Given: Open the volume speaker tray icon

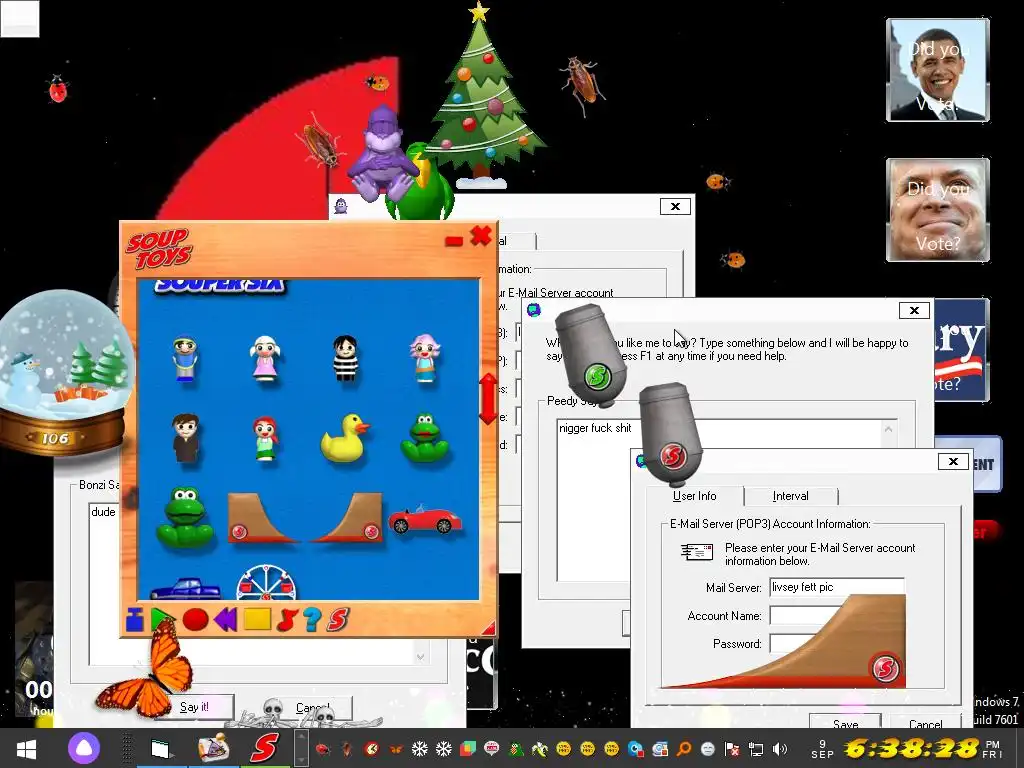Looking at the screenshot, I should pos(780,748).
